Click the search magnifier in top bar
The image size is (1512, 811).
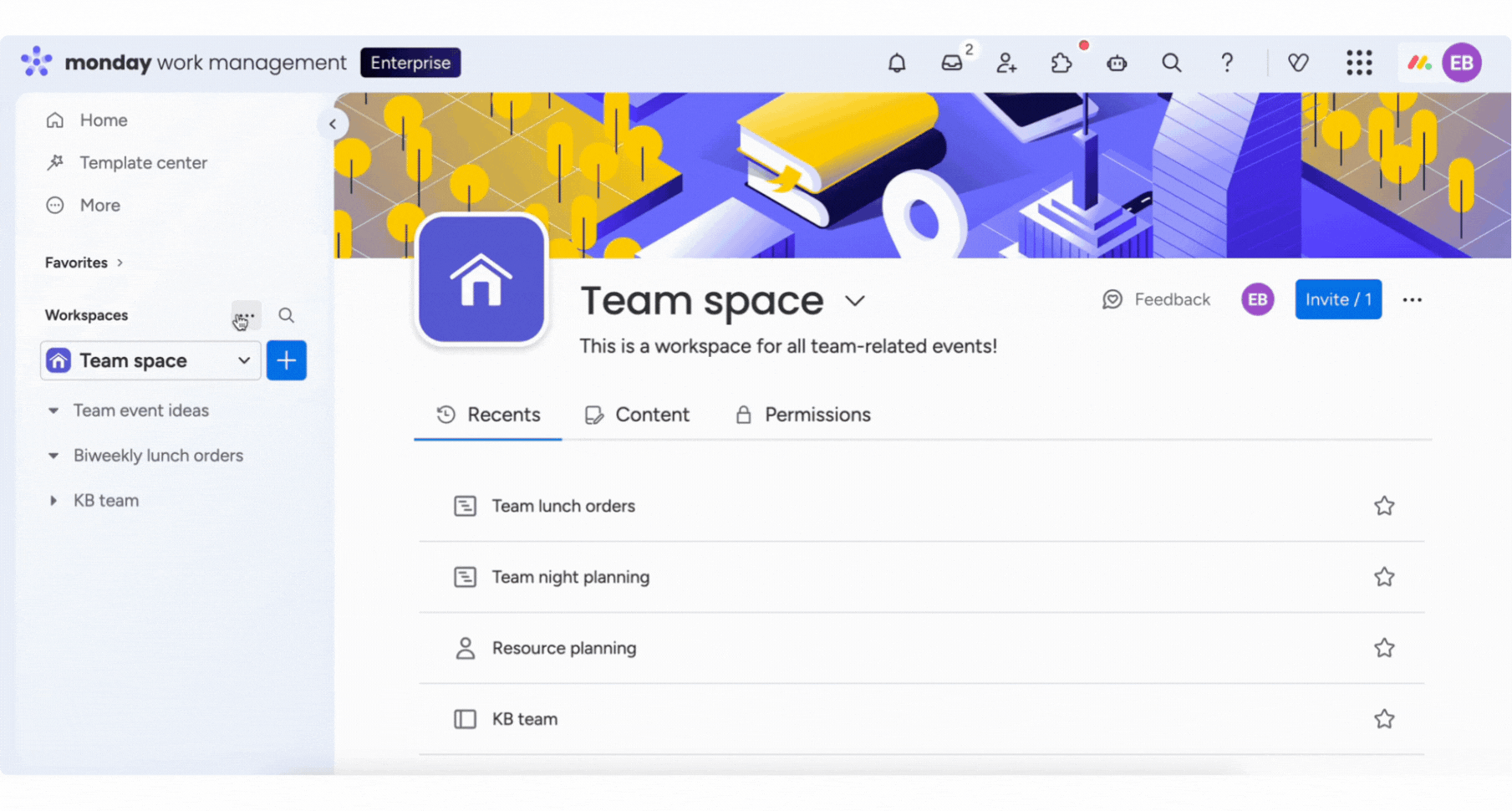point(1172,63)
